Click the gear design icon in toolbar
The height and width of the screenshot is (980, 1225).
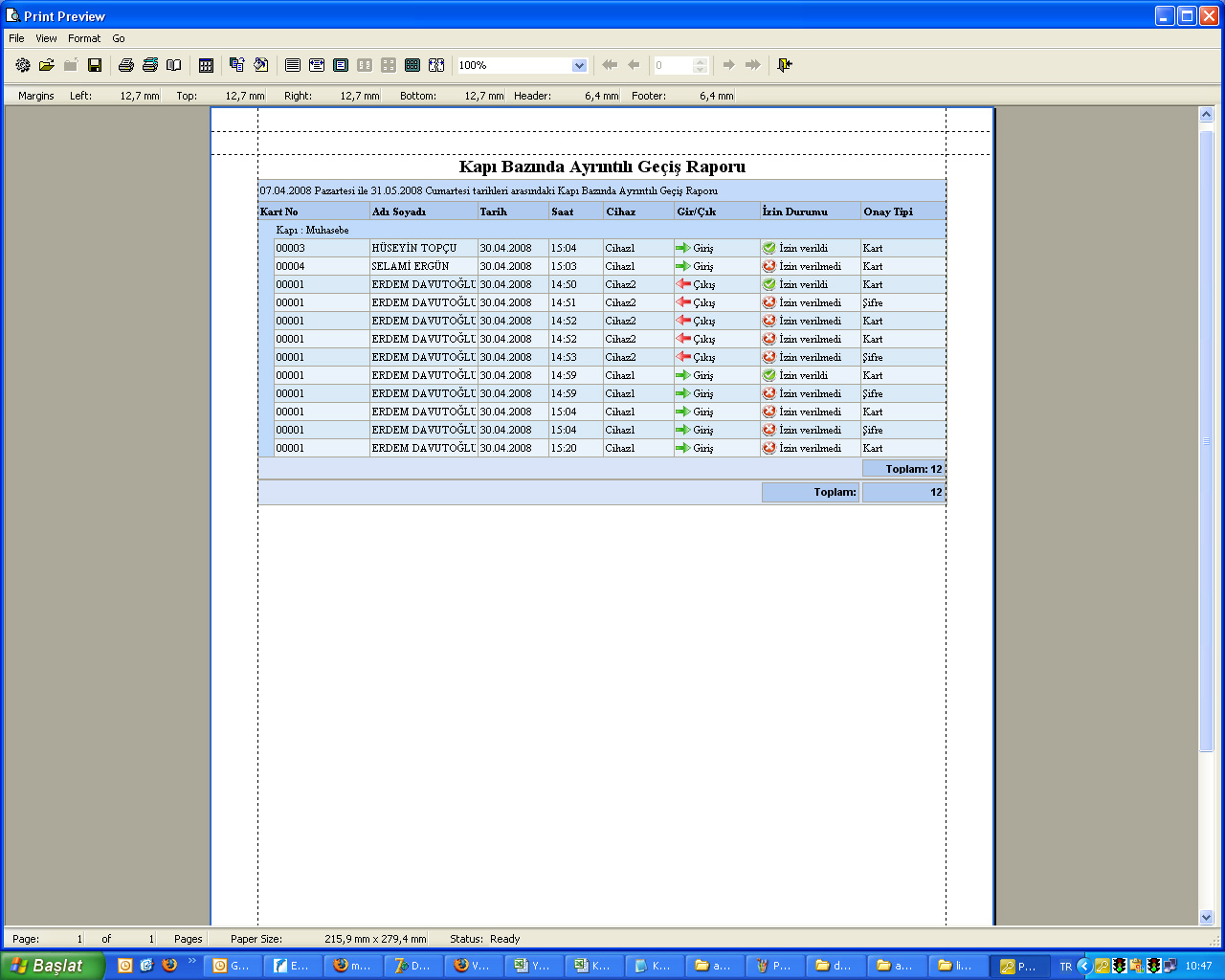point(23,65)
